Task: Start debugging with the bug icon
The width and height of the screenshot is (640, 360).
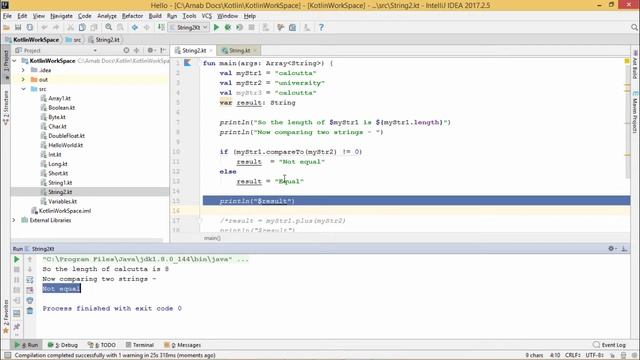Action: point(228,27)
